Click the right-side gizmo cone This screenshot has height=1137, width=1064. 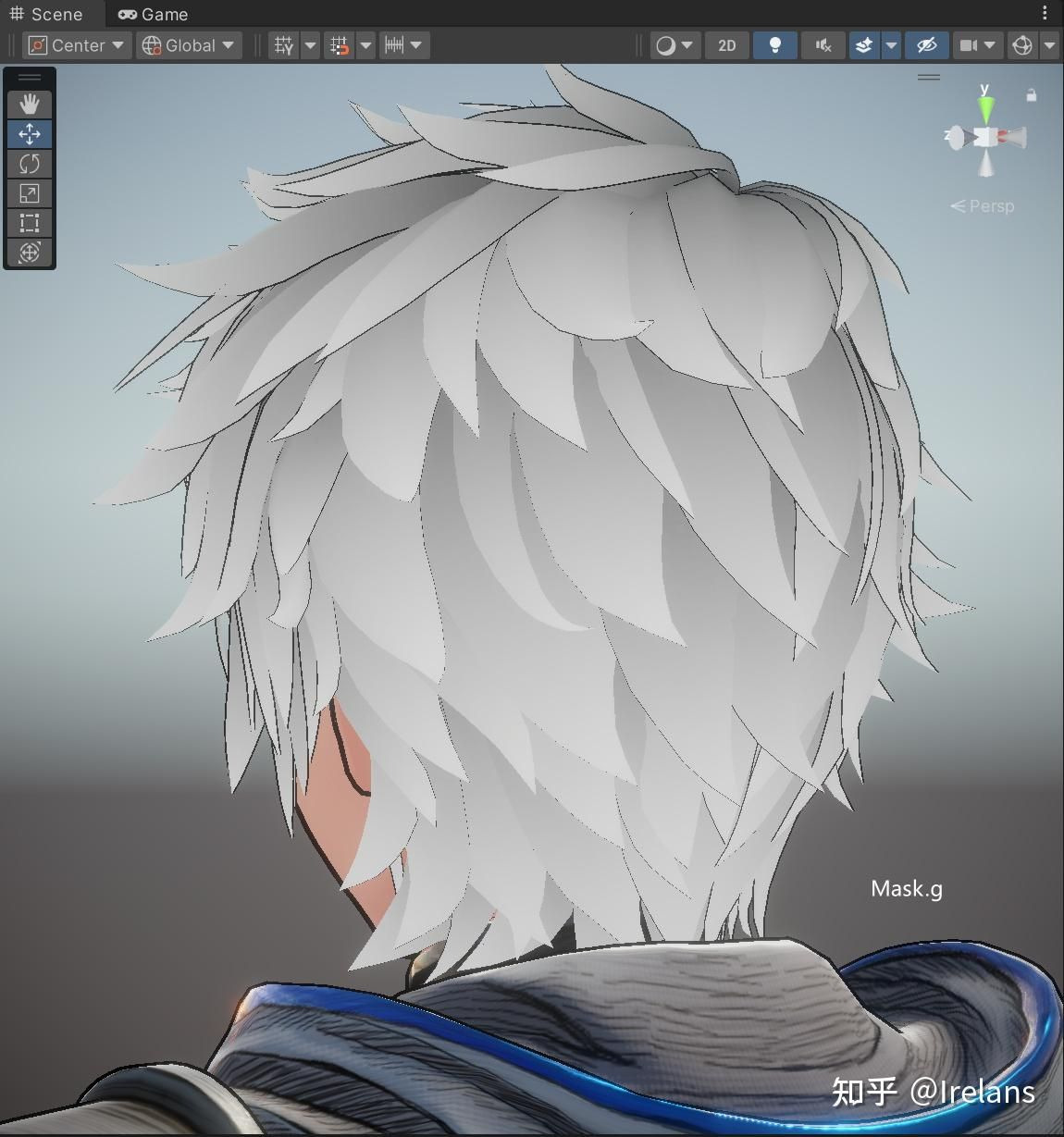[1012, 138]
